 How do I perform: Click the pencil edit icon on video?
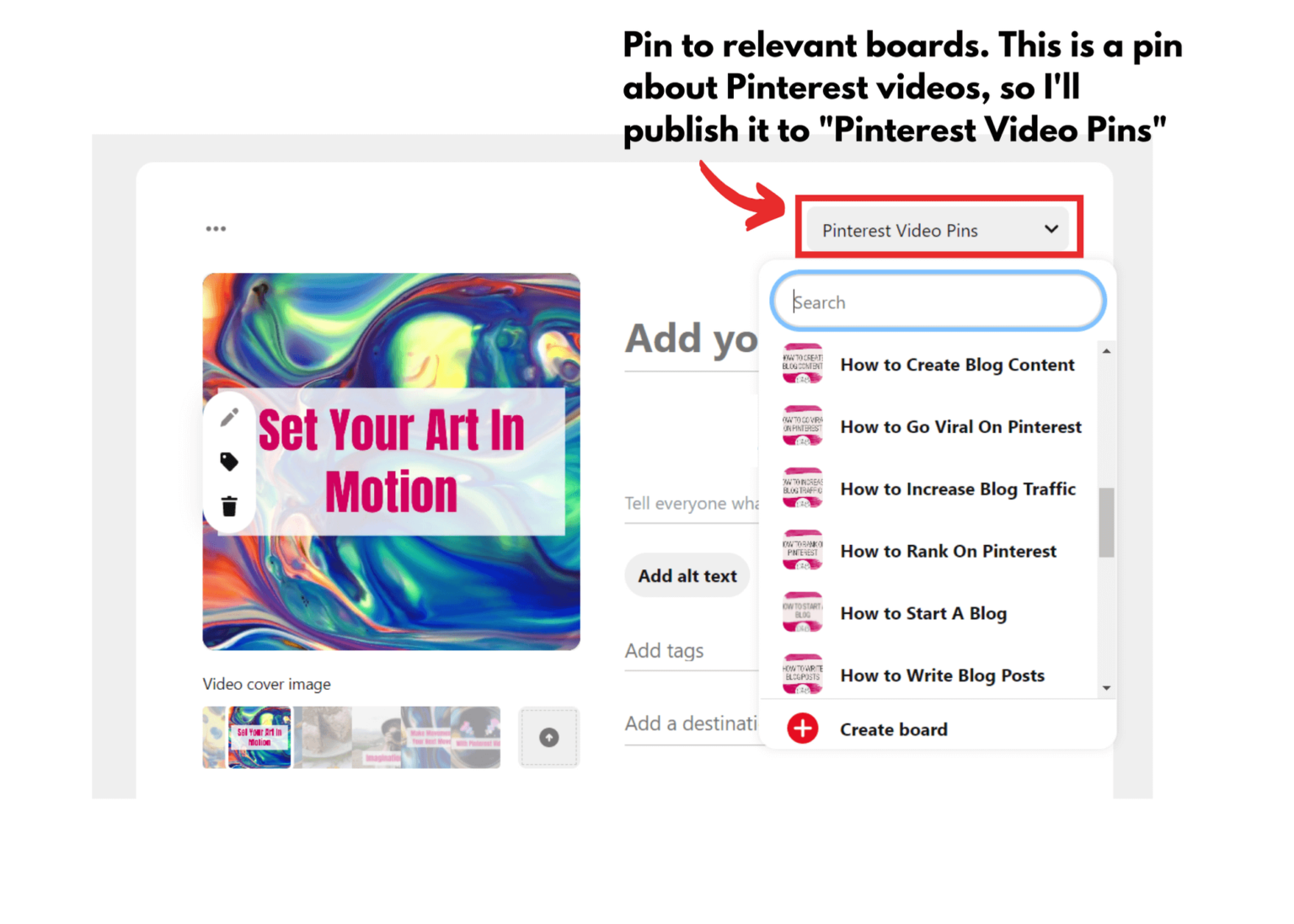(229, 417)
